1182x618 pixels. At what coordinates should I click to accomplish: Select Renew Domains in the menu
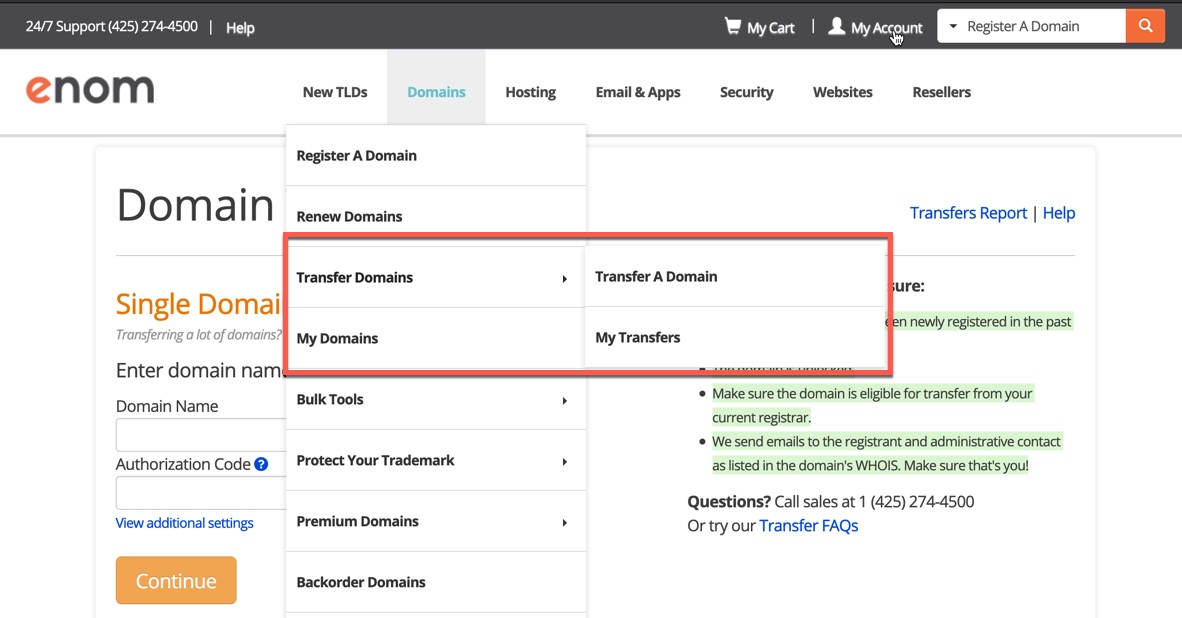(349, 216)
